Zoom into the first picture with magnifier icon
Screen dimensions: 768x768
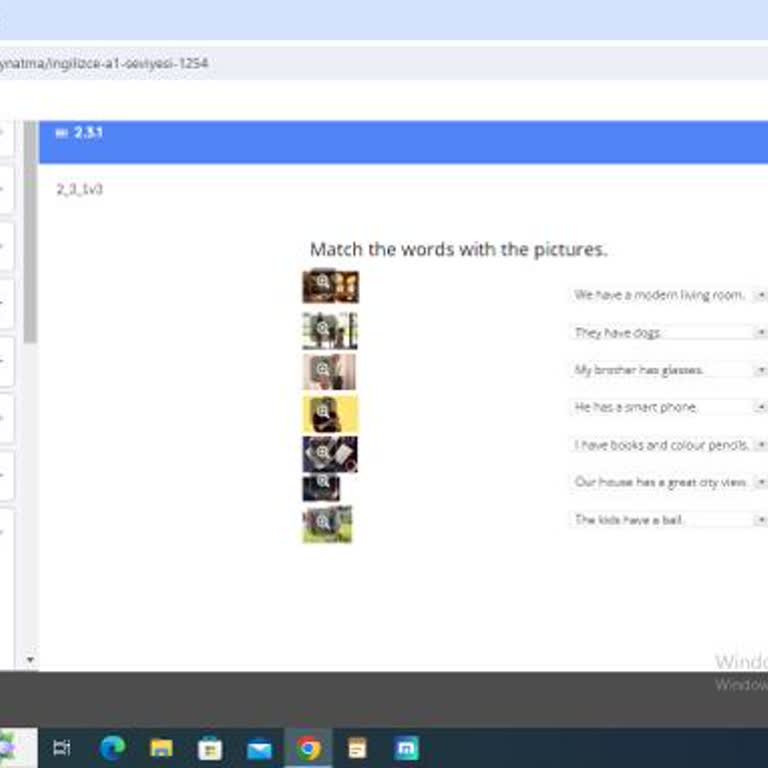point(323,283)
